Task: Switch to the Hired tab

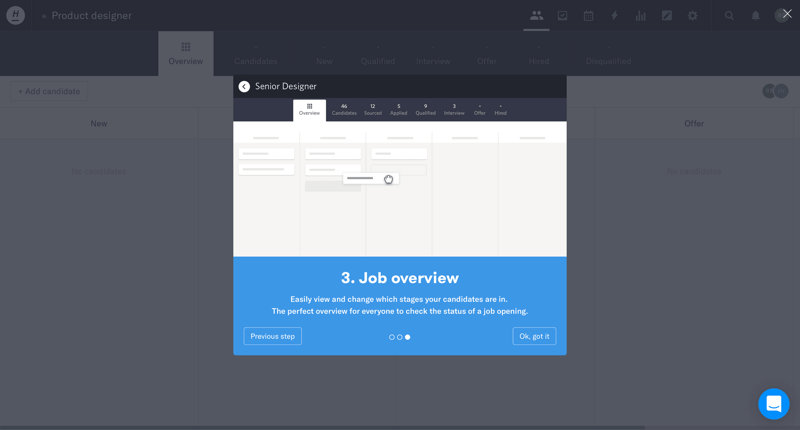Action: coord(539,54)
